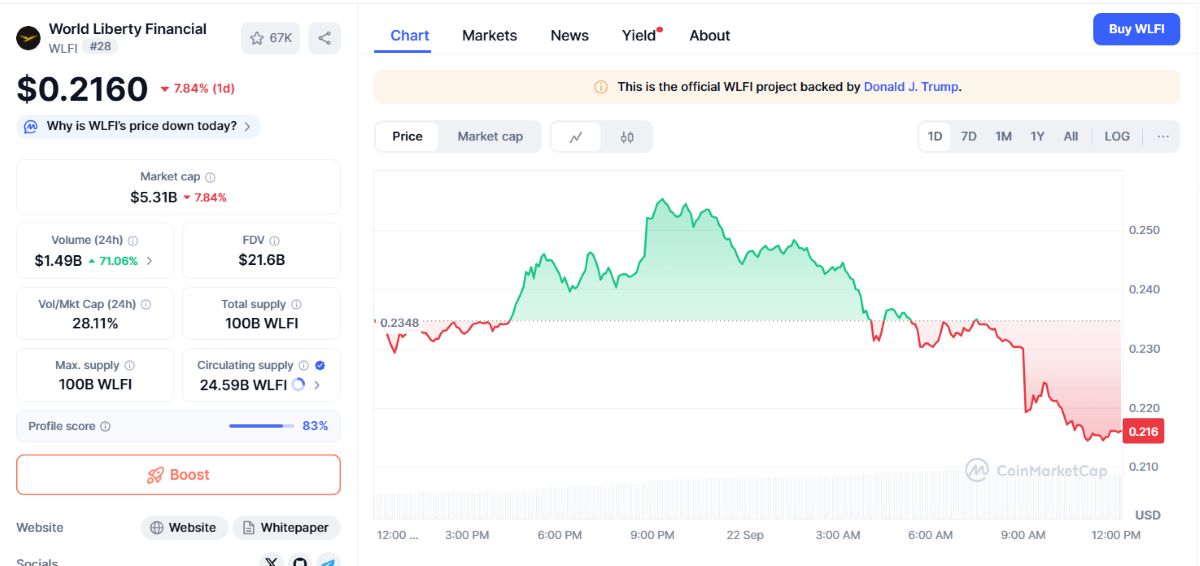The height and width of the screenshot is (566, 1200).
Task: Expand Circulating supply details chevron
Action: click(x=317, y=385)
